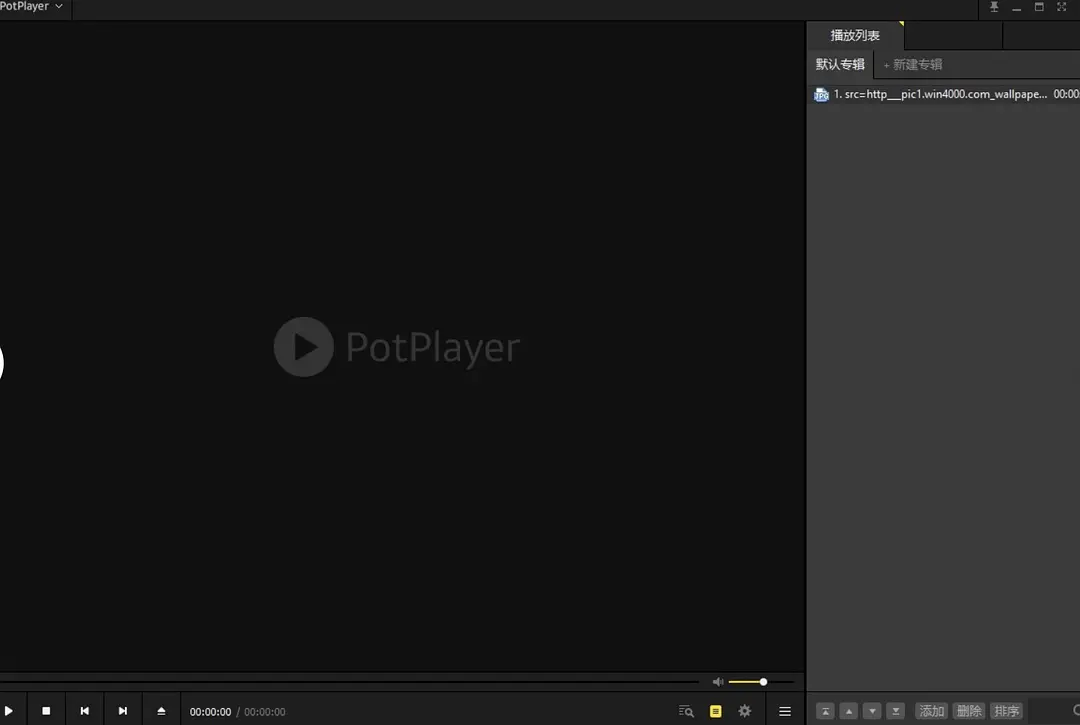Click the 排序 sort button
1080x725 pixels.
[1006, 711]
